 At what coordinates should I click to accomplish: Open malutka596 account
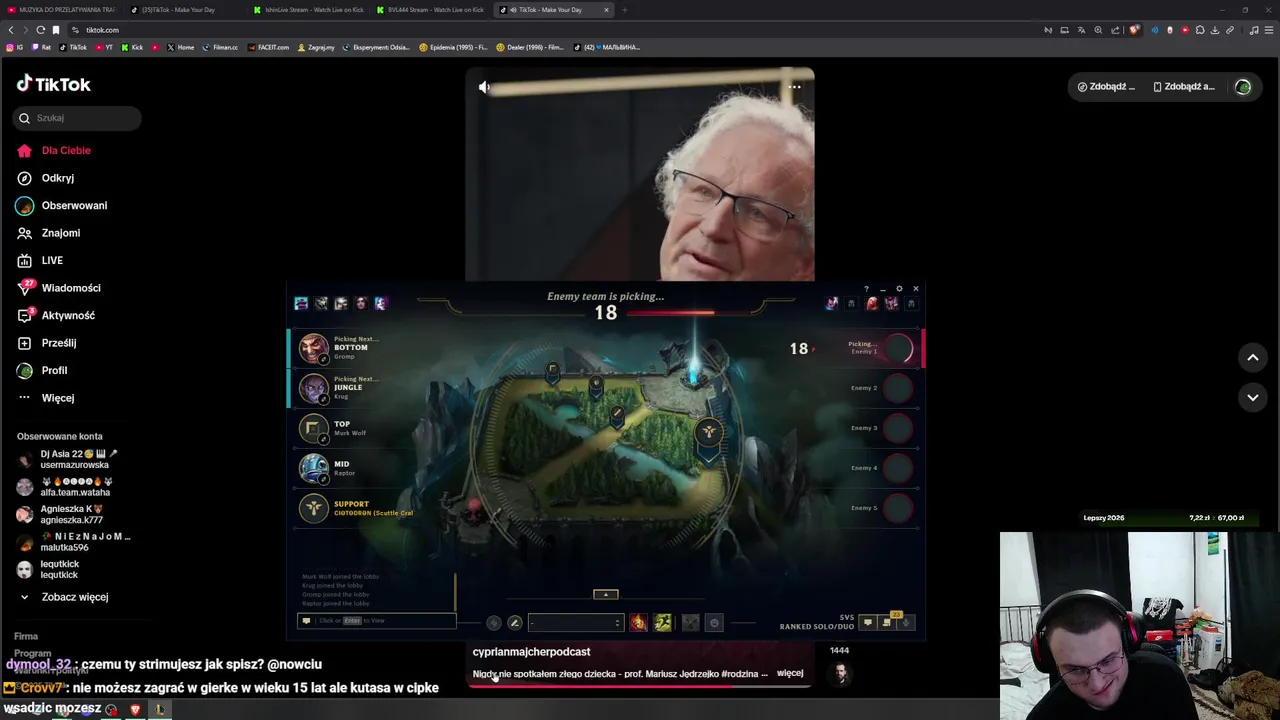pyautogui.click(x=72, y=542)
